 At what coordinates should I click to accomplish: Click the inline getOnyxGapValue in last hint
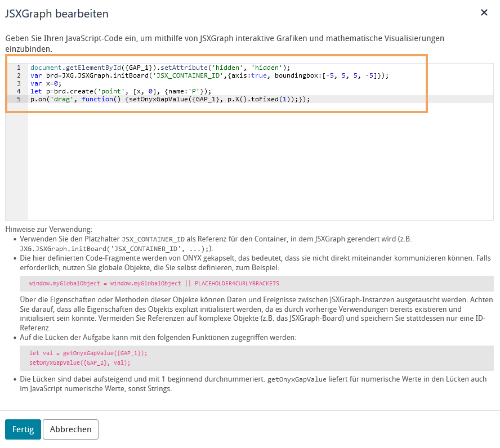(297, 379)
